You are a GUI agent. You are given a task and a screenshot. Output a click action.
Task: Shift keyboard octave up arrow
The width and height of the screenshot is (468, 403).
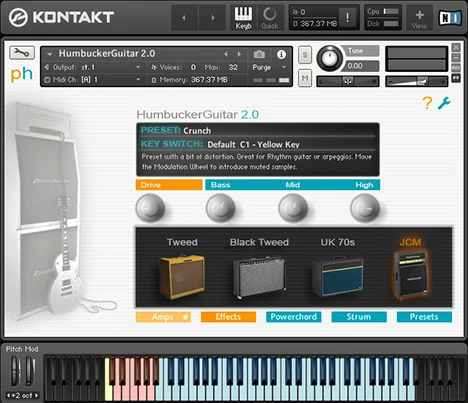[36, 396]
